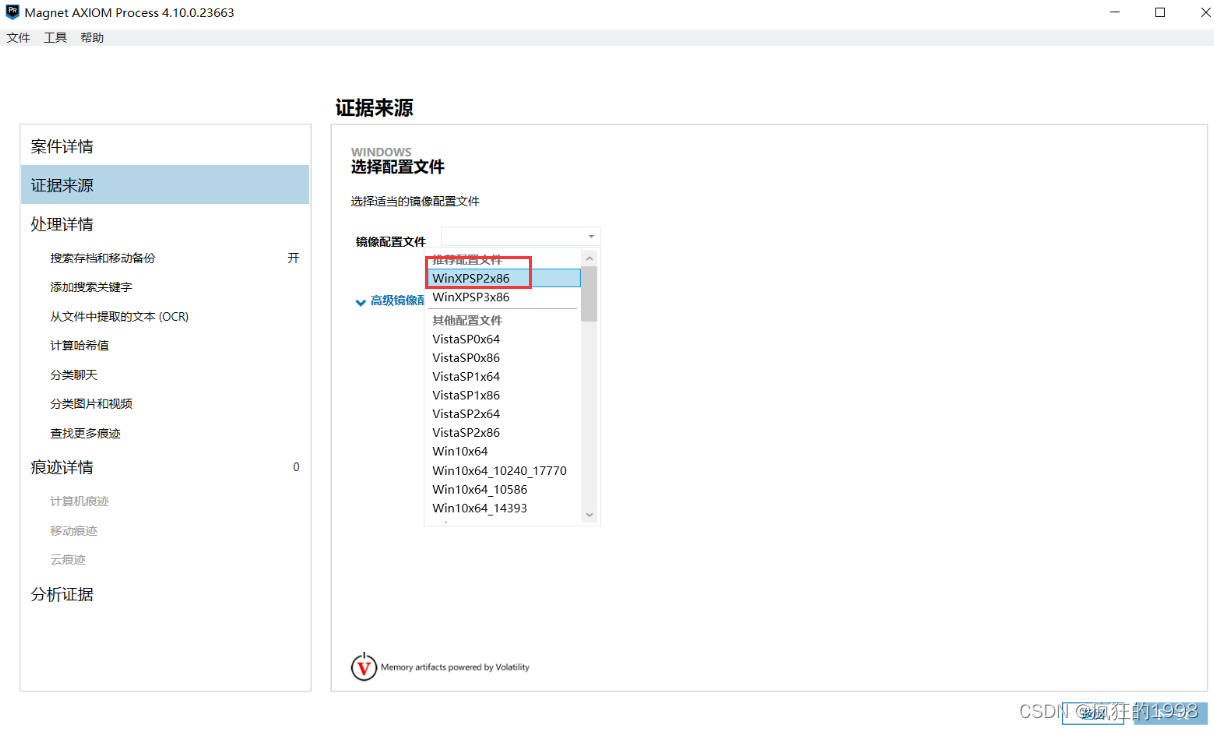This screenshot has width=1214, height=730.
Task: Open the 工具 menu
Action: (x=55, y=38)
